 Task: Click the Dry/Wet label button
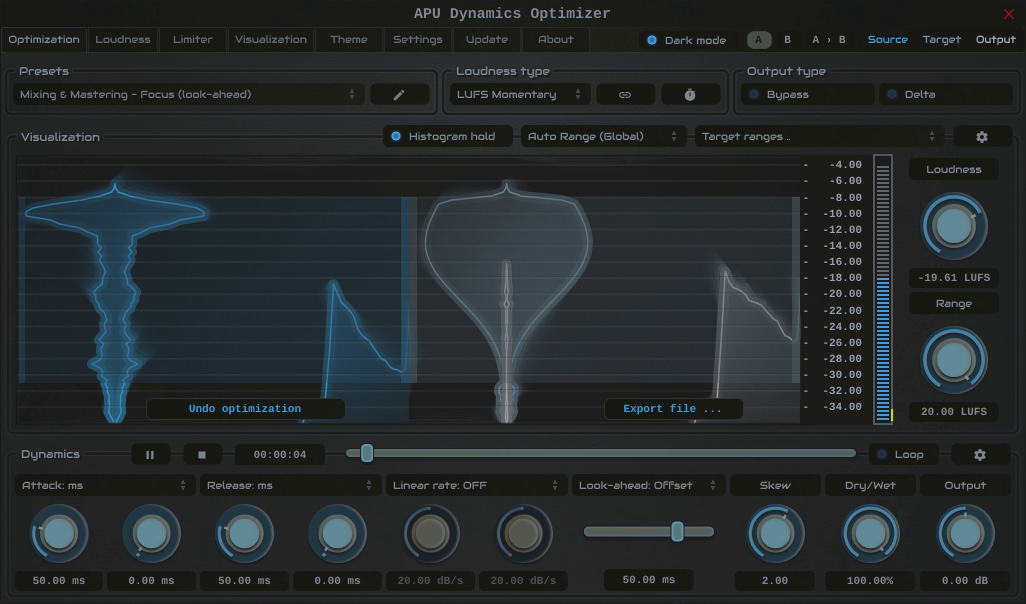tap(870, 486)
